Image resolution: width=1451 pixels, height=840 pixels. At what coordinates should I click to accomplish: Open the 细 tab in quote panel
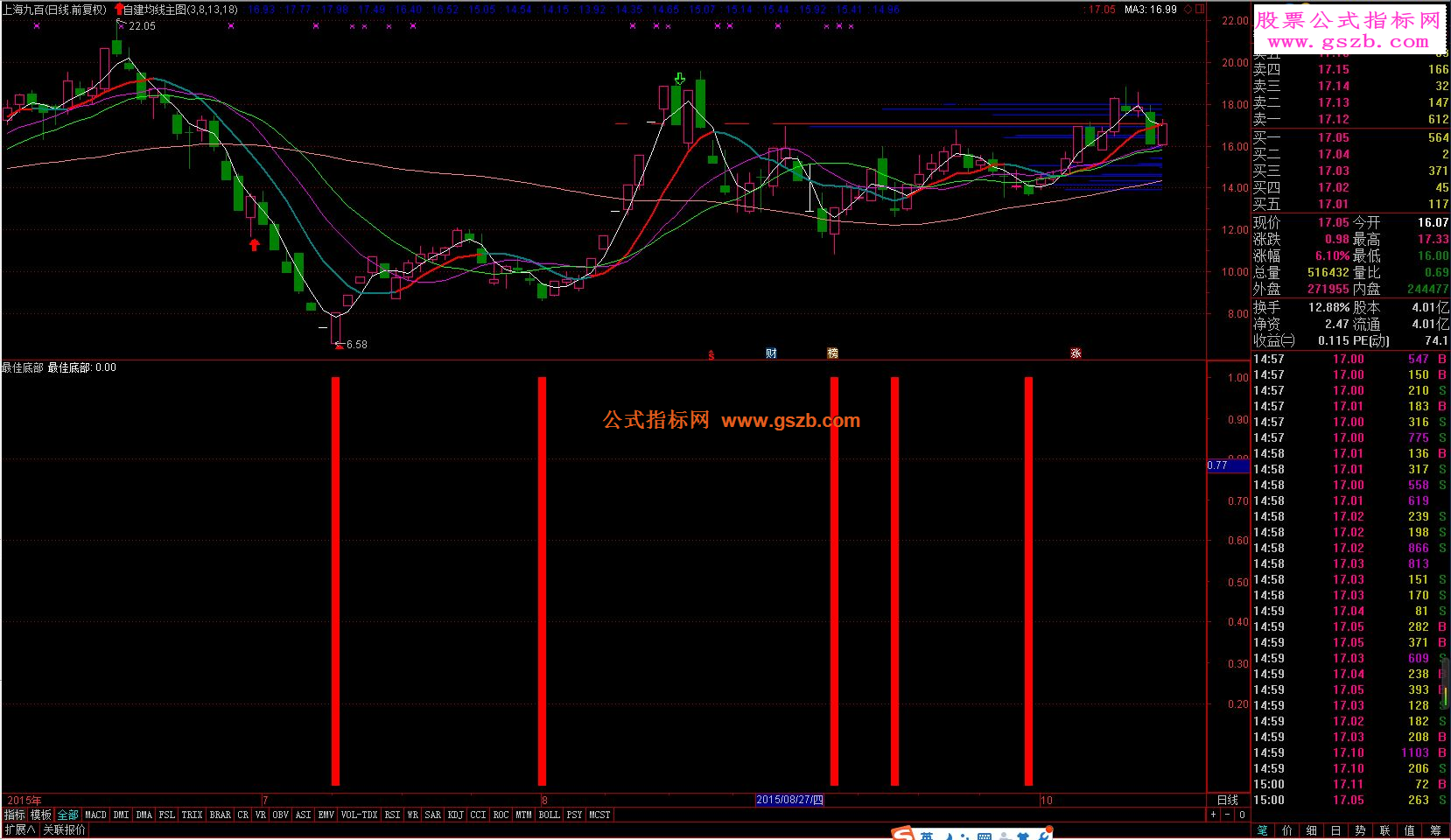pyautogui.click(x=1311, y=830)
